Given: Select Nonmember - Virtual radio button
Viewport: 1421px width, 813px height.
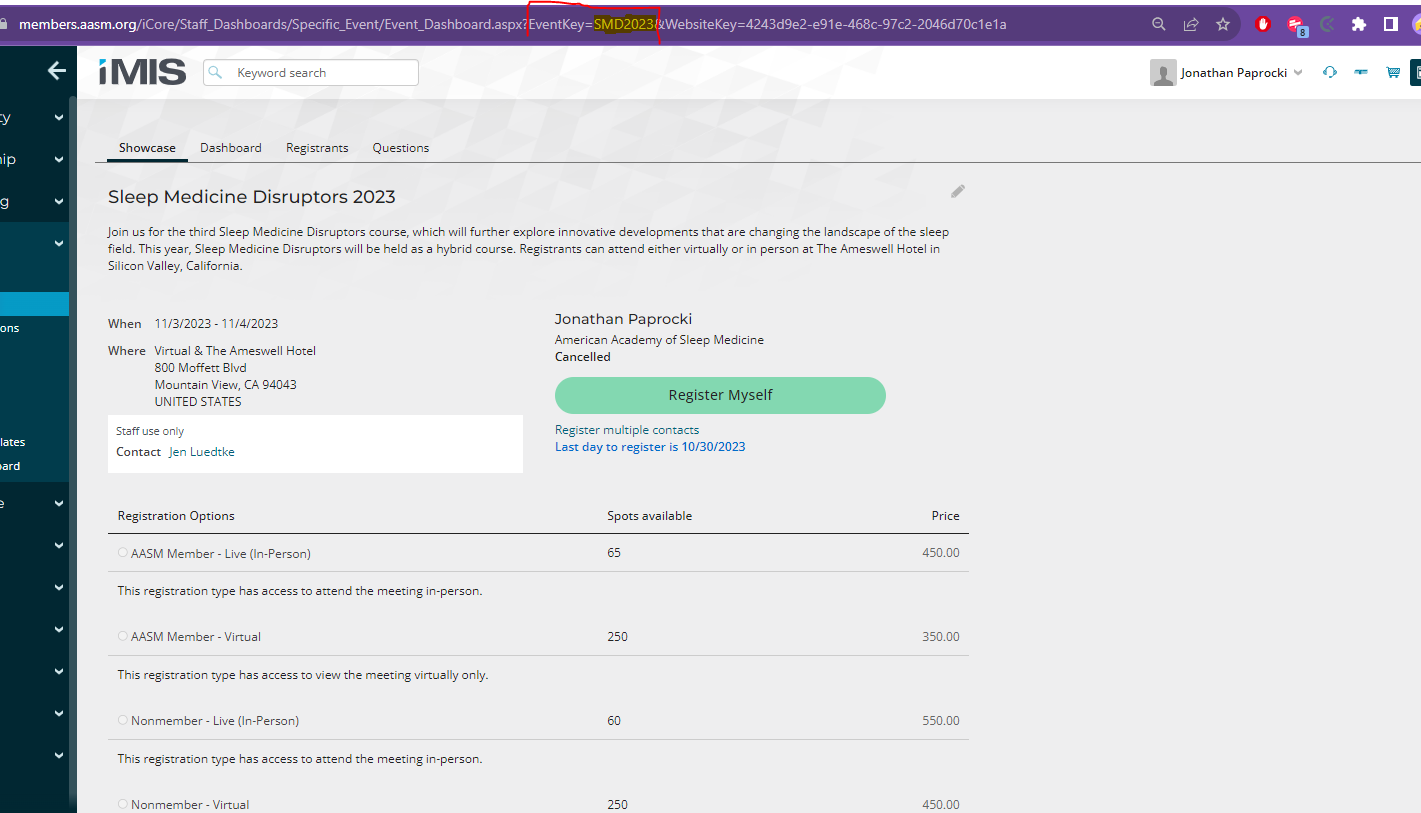Looking at the screenshot, I should click(x=123, y=804).
